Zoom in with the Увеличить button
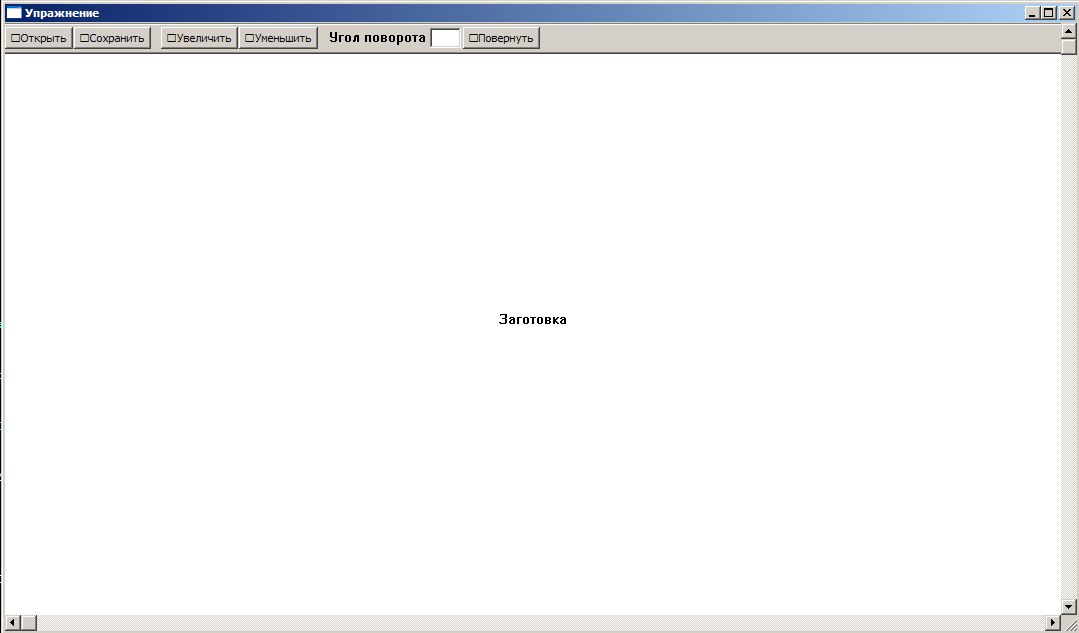This screenshot has width=1079, height=633. (199, 38)
